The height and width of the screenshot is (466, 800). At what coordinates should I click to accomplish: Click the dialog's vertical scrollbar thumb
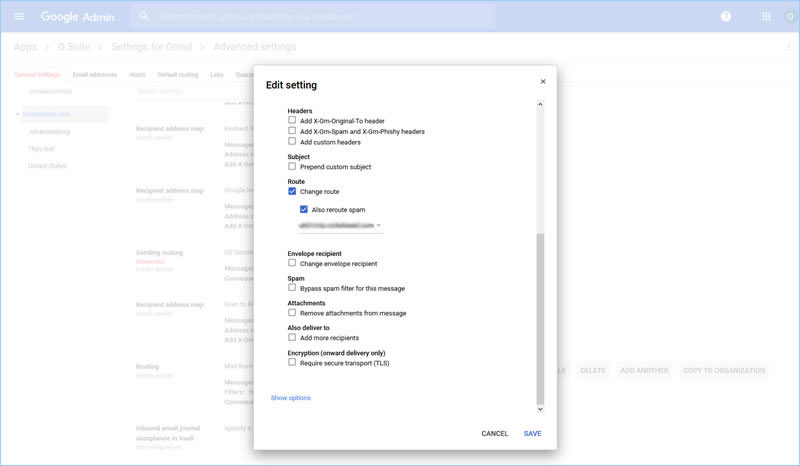[540, 319]
